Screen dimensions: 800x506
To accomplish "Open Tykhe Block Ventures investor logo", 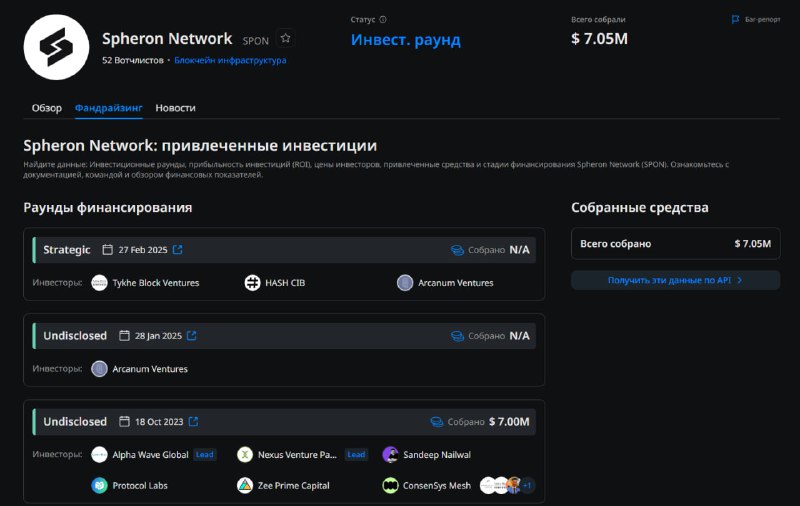I will pos(99,283).
